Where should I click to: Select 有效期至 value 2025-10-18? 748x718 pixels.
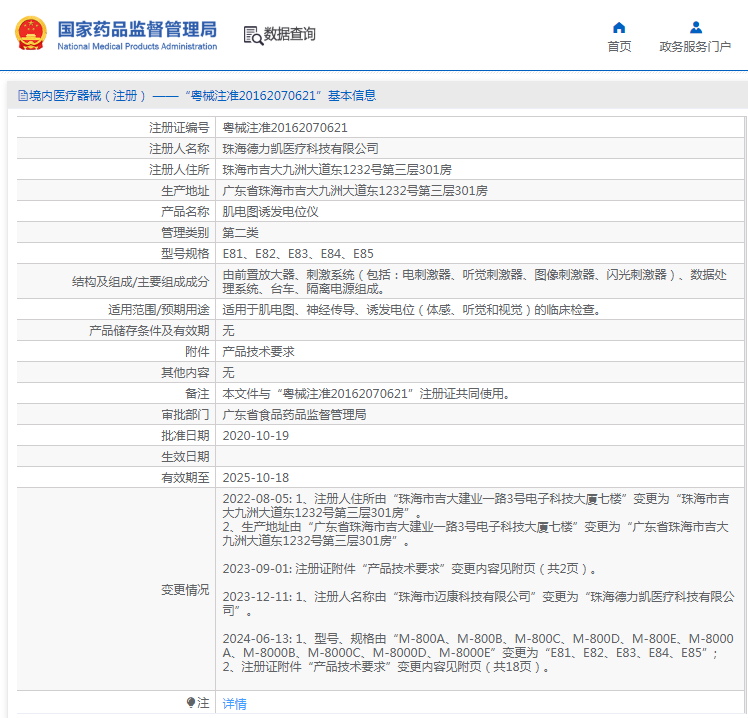click(x=255, y=478)
